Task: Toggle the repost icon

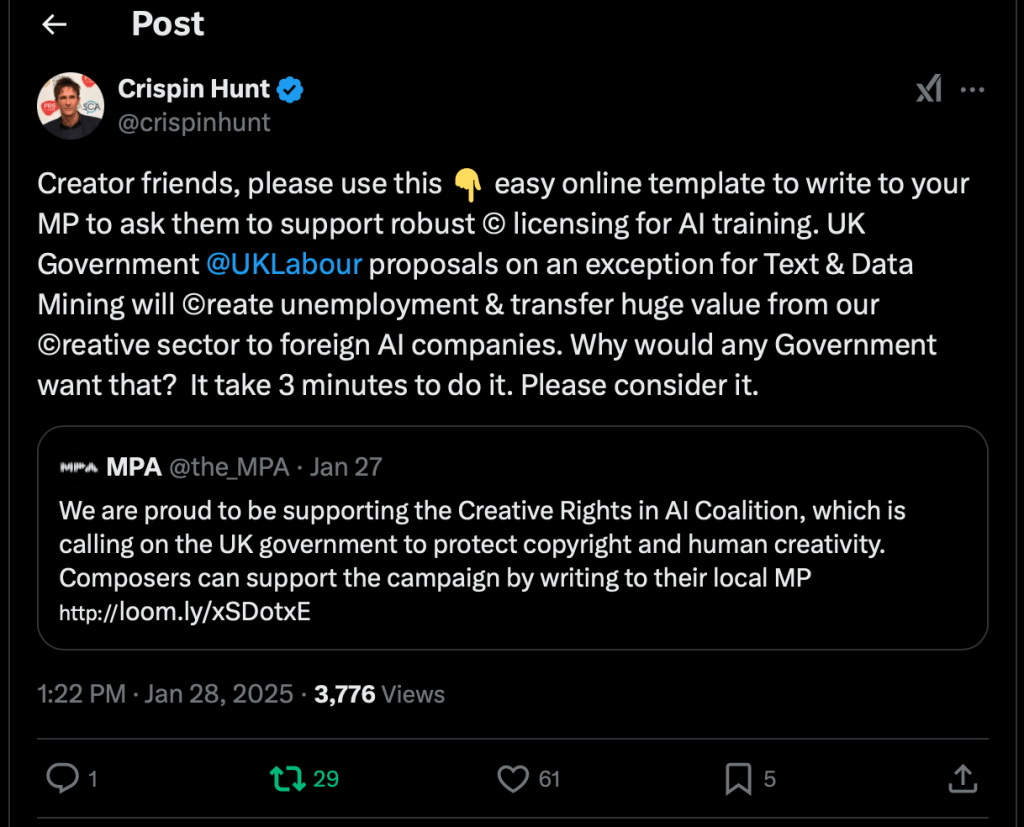Action: pos(288,778)
